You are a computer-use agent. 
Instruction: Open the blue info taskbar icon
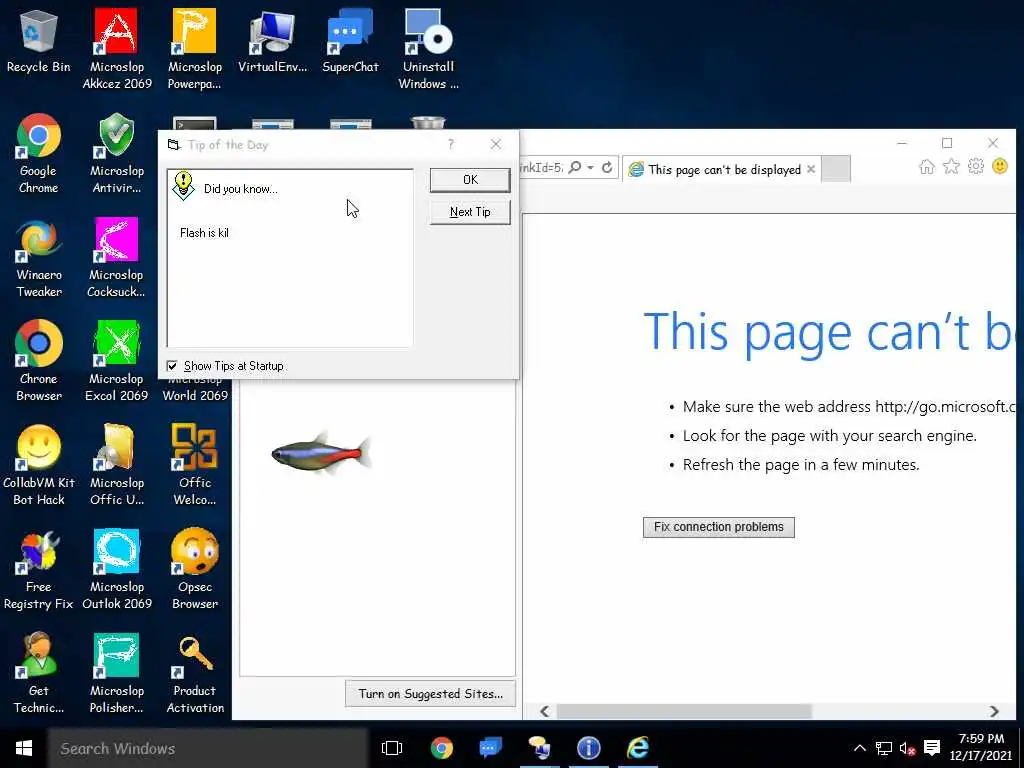point(588,748)
